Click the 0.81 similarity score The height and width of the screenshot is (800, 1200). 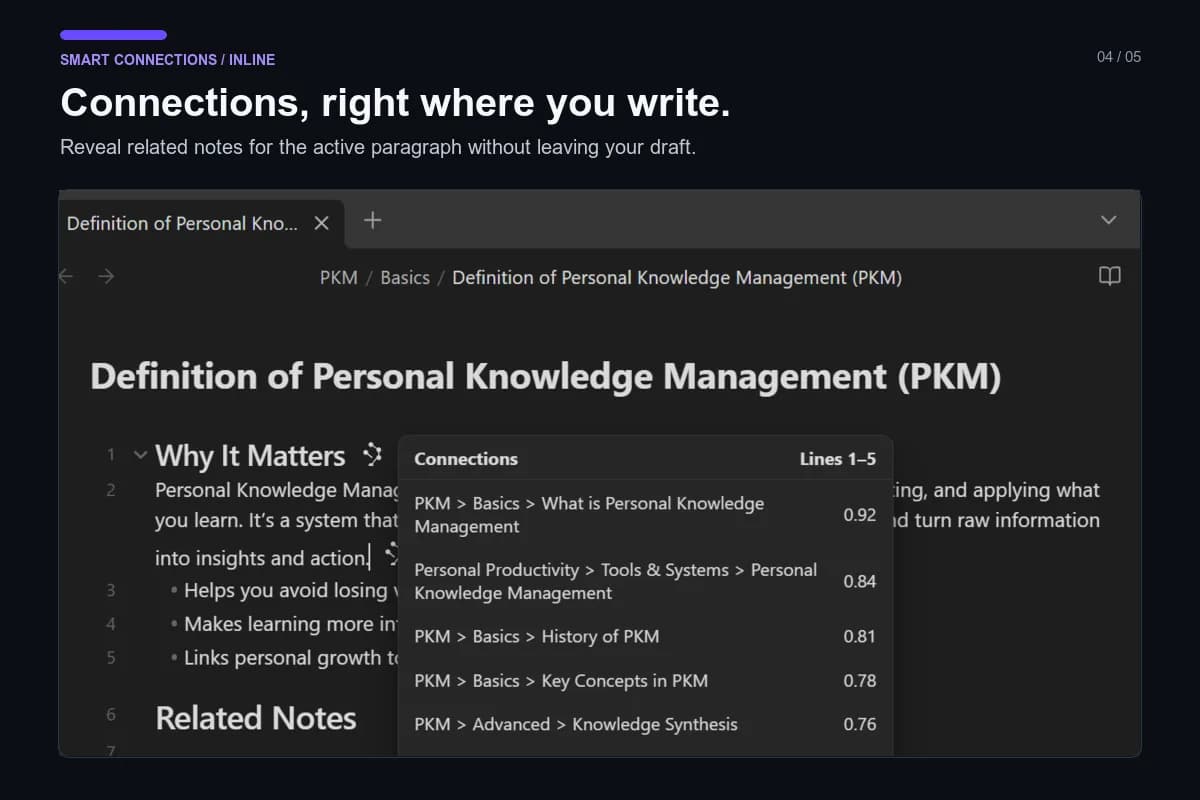coord(859,636)
